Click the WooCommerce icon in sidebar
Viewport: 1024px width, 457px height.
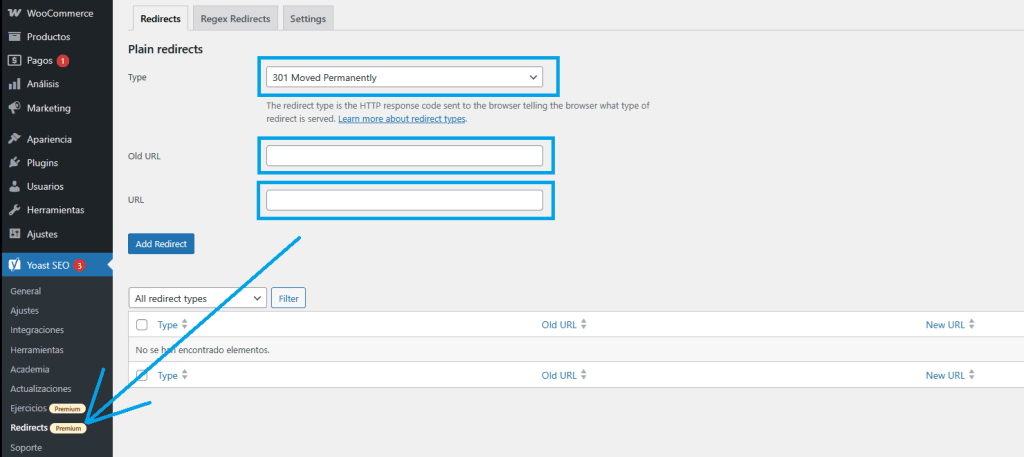(15, 13)
